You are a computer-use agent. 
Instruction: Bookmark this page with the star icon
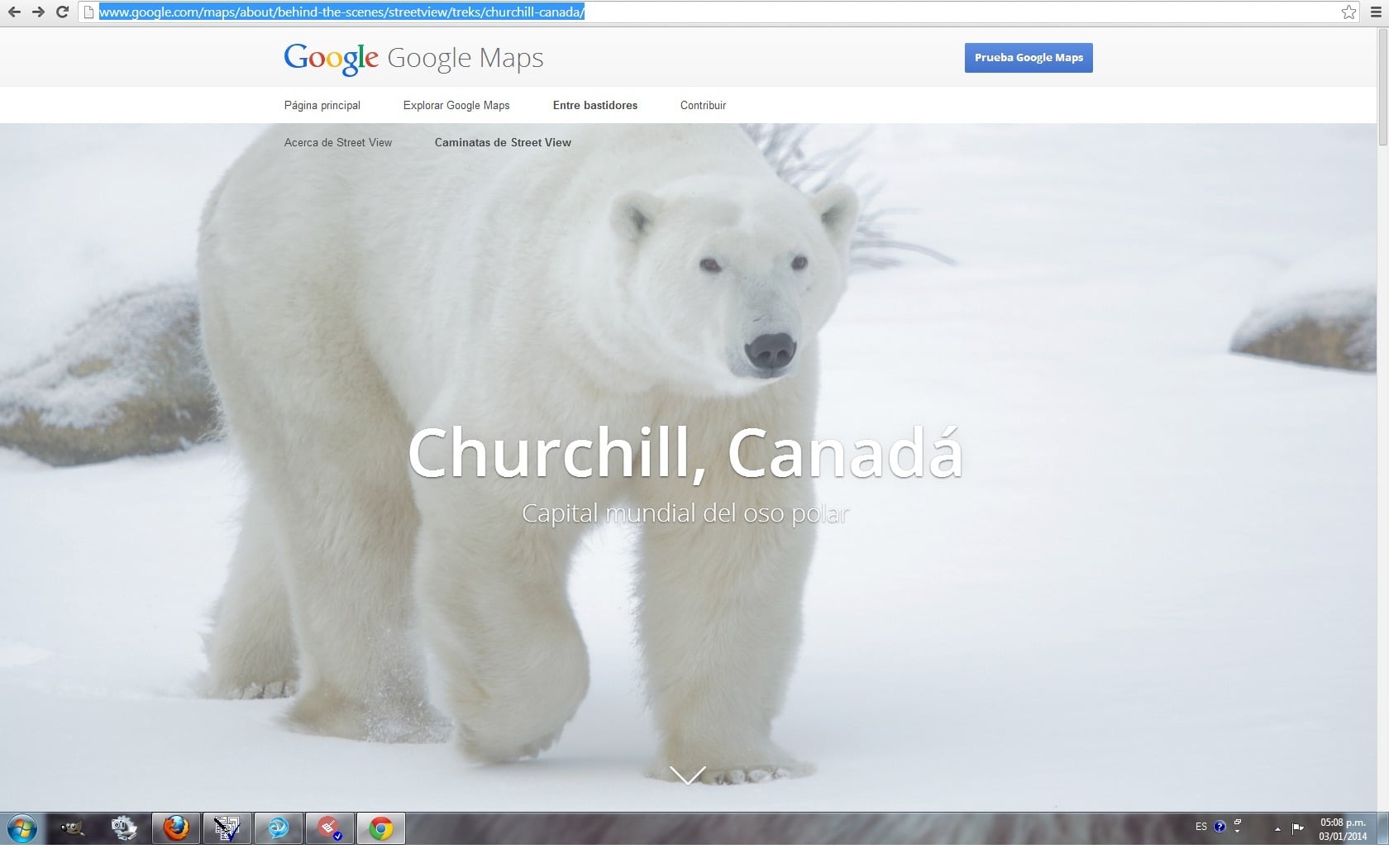click(1348, 12)
